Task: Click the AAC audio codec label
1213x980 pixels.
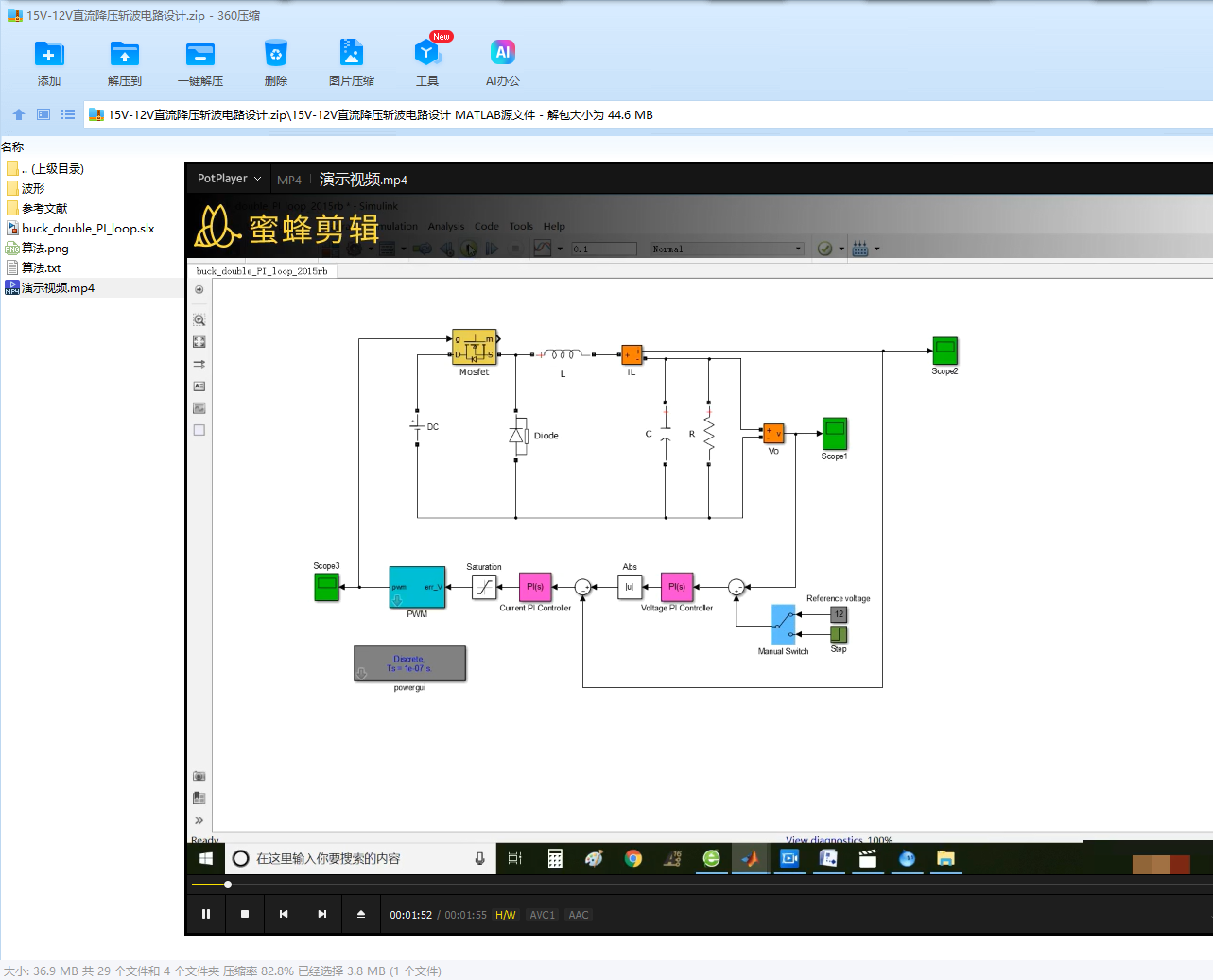Action: 579,915
